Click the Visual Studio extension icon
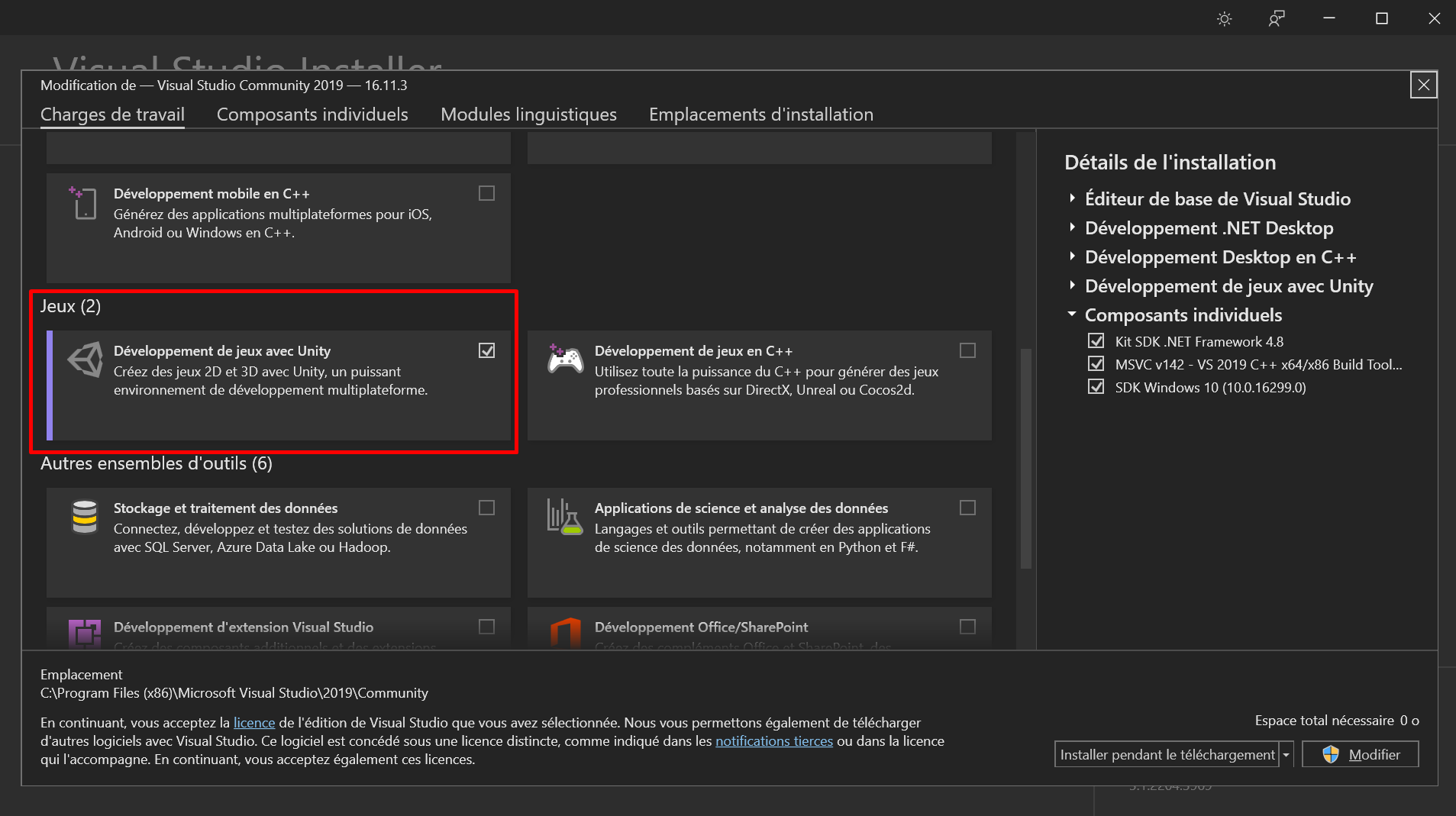The image size is (1456, 816). click(x=85, y=634)
